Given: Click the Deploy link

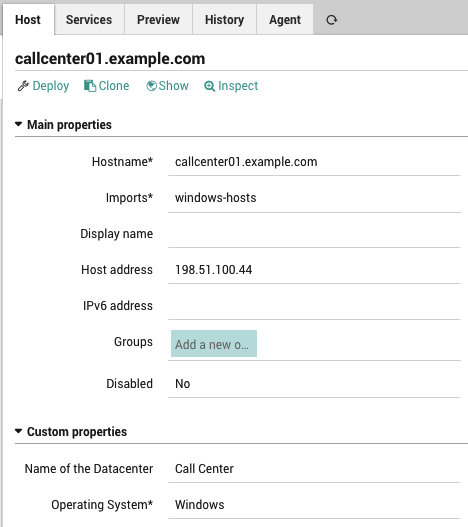Looking at the screenshot, I should click(51, 86).
